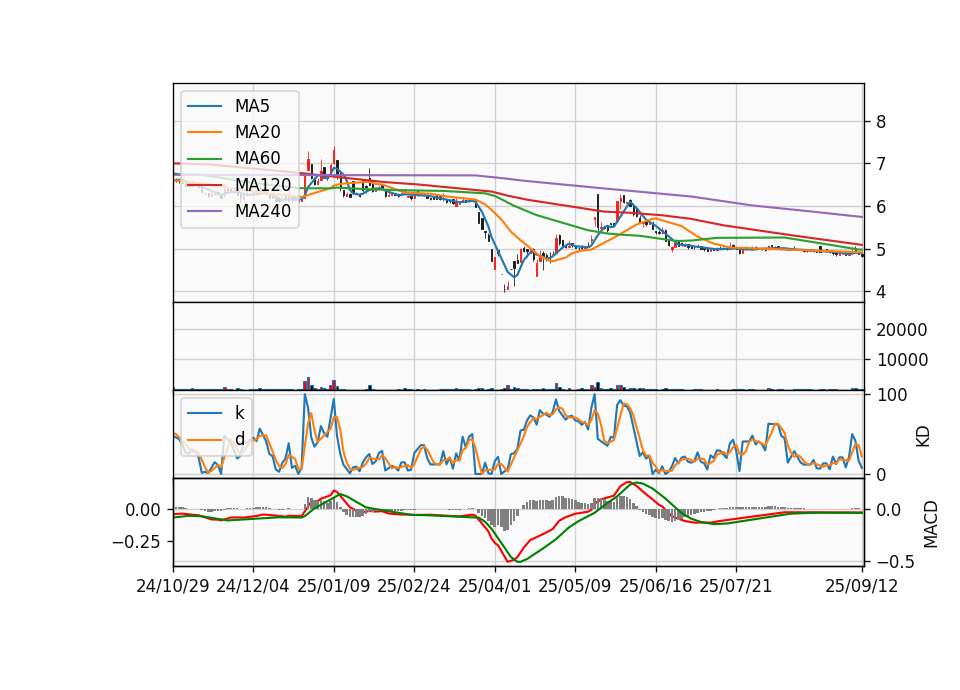This screenshot has height=690, width=960.
Task: Click the MACD left axis value 0.00
Action: pyautogui.click(x=143, y=510)
